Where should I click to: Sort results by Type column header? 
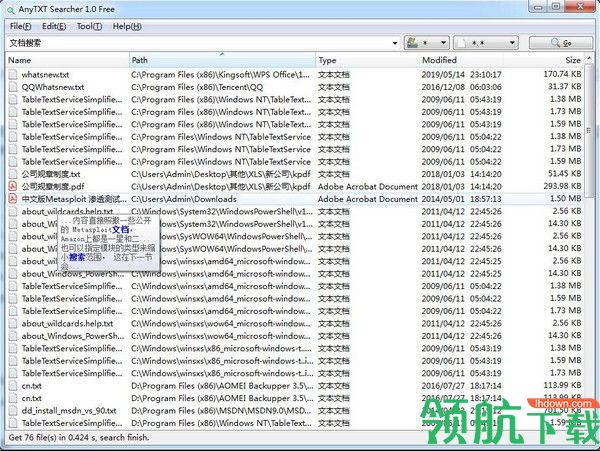tap(367, 60)
